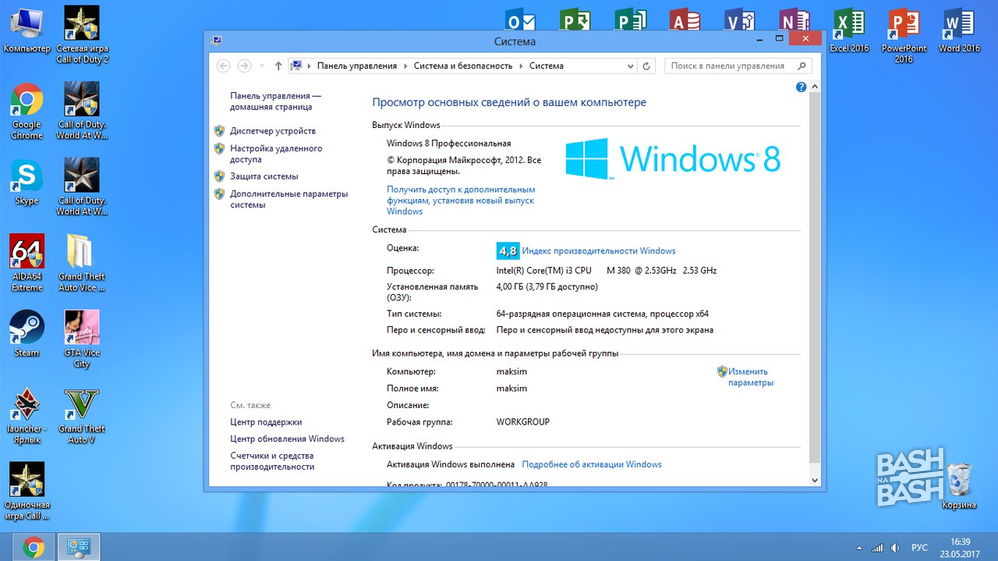Open Панель управления — домашняя страница link
The height and width of the screenshot is (561, 998).
[x=275, y=101]
